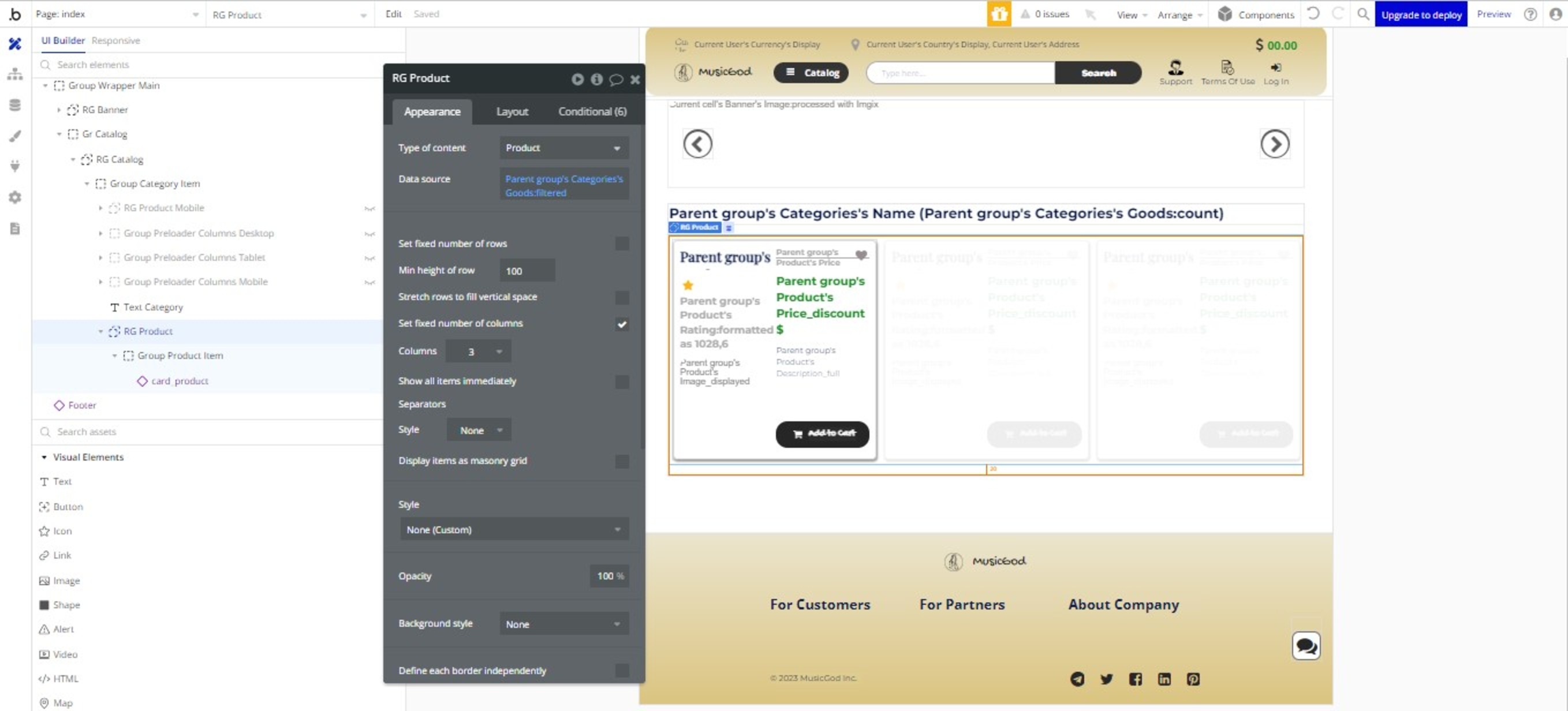Toggle Define each border independently checkbox
1568x711 pixels.
click(621, 671)
